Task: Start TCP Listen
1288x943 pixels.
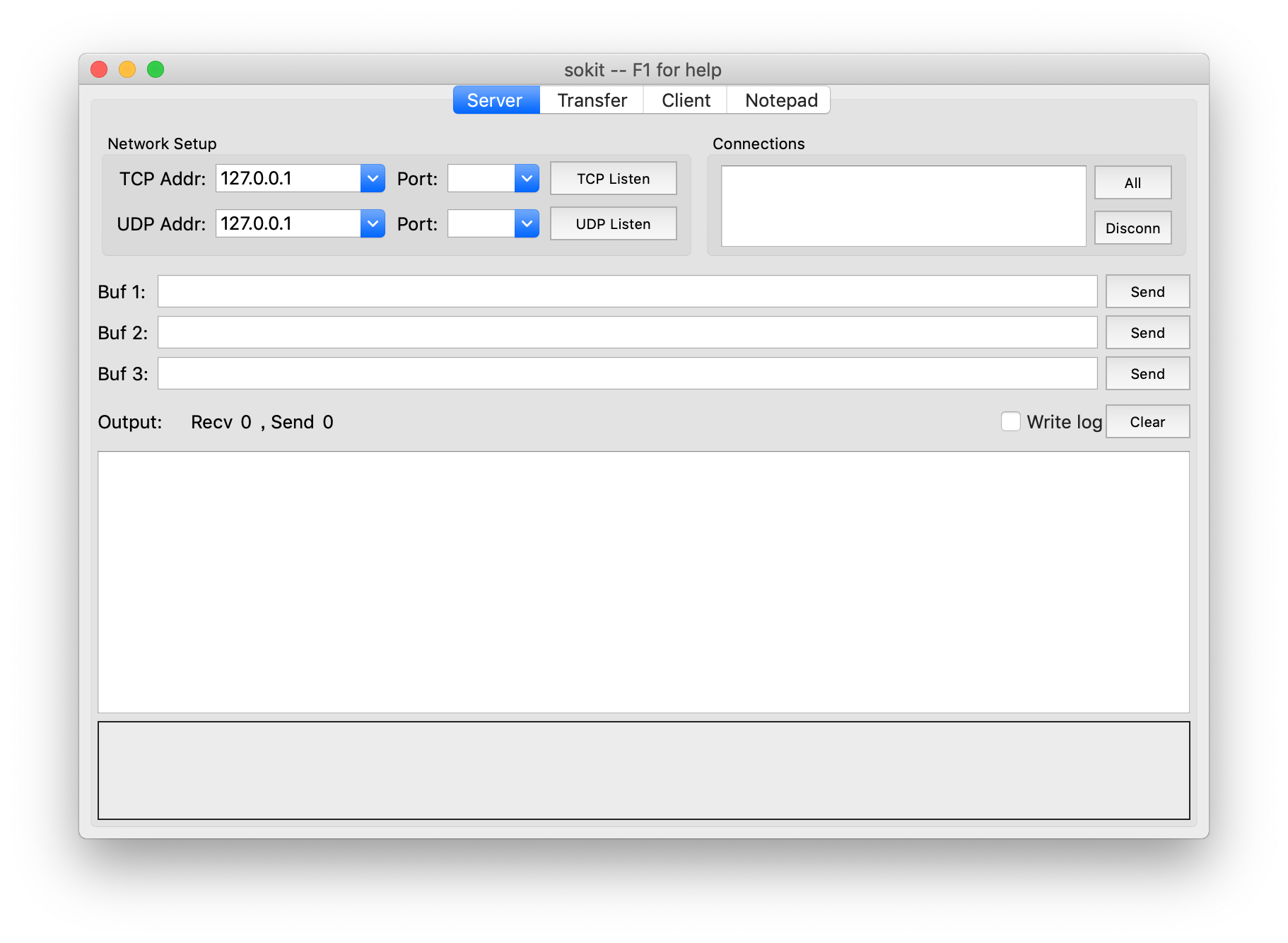Action: coord(613,179)
